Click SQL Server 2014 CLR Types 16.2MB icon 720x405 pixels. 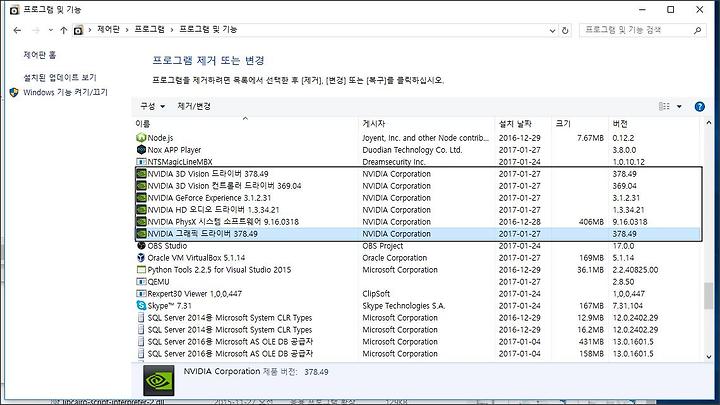[x=141, y=329]
